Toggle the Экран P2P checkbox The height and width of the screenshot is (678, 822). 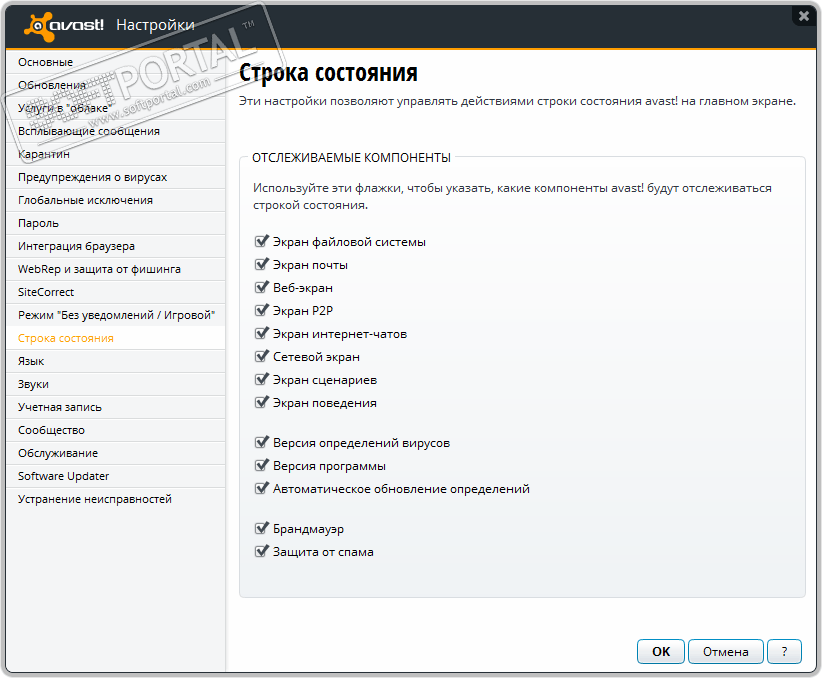(x=262, y=311)
